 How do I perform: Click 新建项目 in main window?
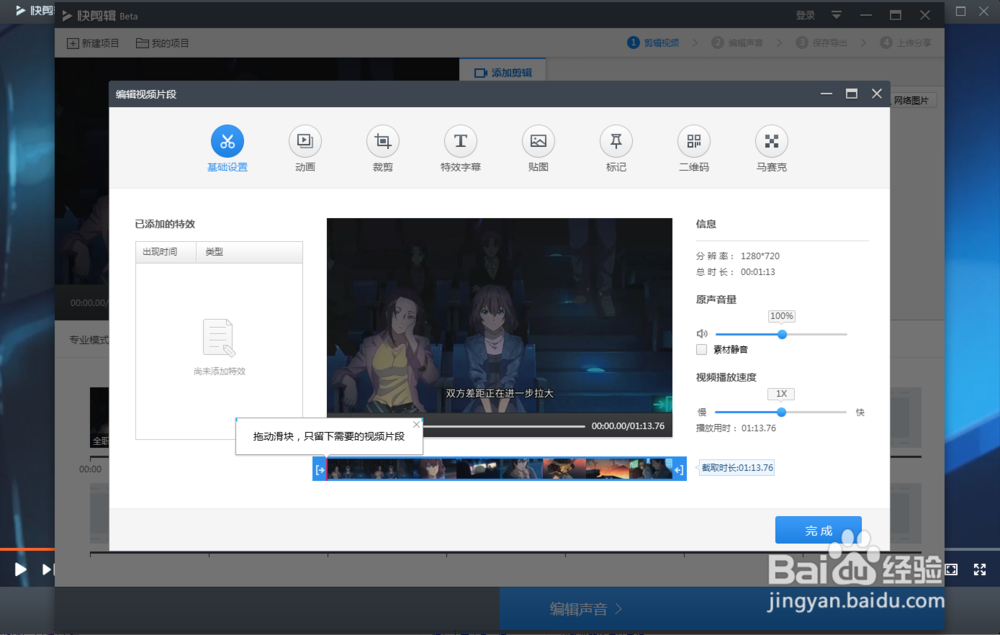[93, 43]
